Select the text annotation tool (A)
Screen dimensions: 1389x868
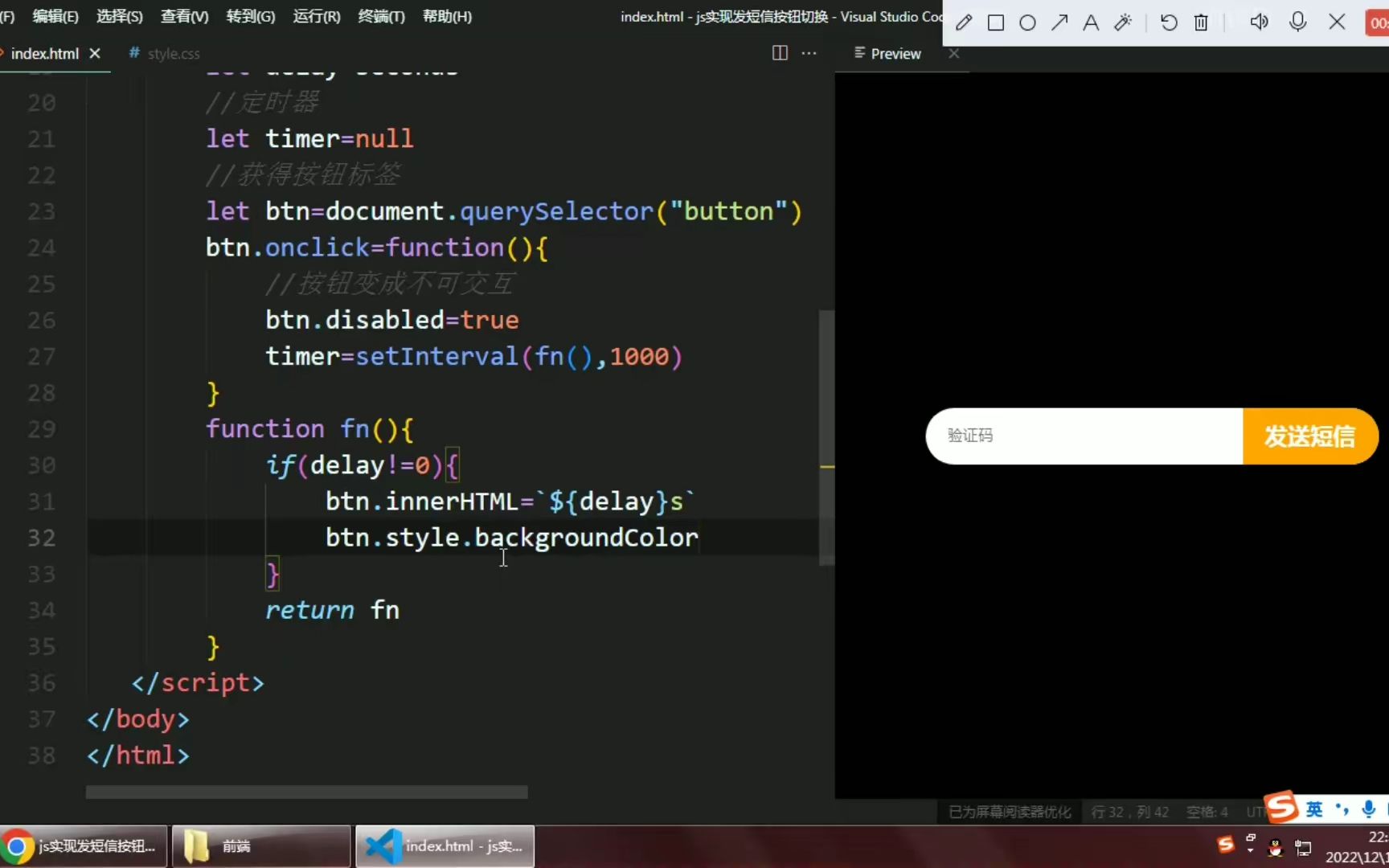(x=1091, y=23)
